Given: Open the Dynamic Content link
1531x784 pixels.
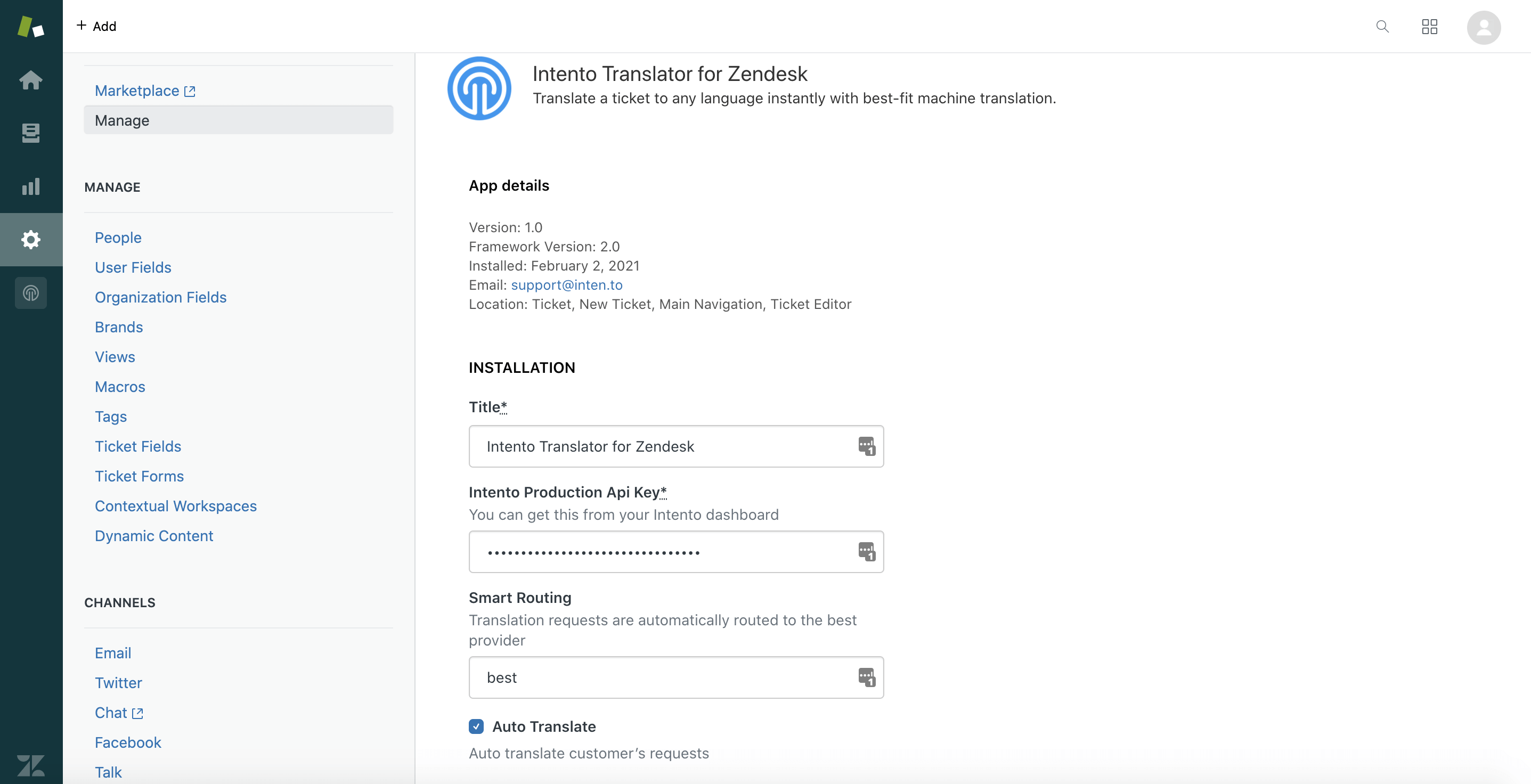Looking at the screenshot, I should coord(154,536).
